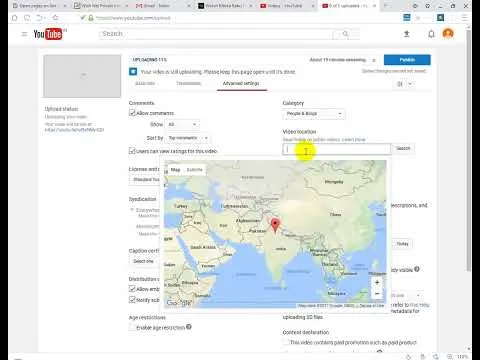
Task: Toggle 'Users can view ratings' checkbox
Action: 132,151
